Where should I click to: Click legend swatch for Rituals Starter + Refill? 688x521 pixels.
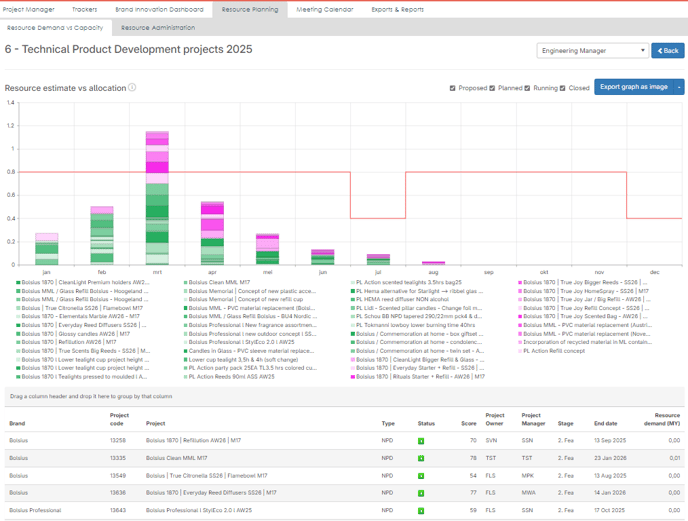pos(353,377)
